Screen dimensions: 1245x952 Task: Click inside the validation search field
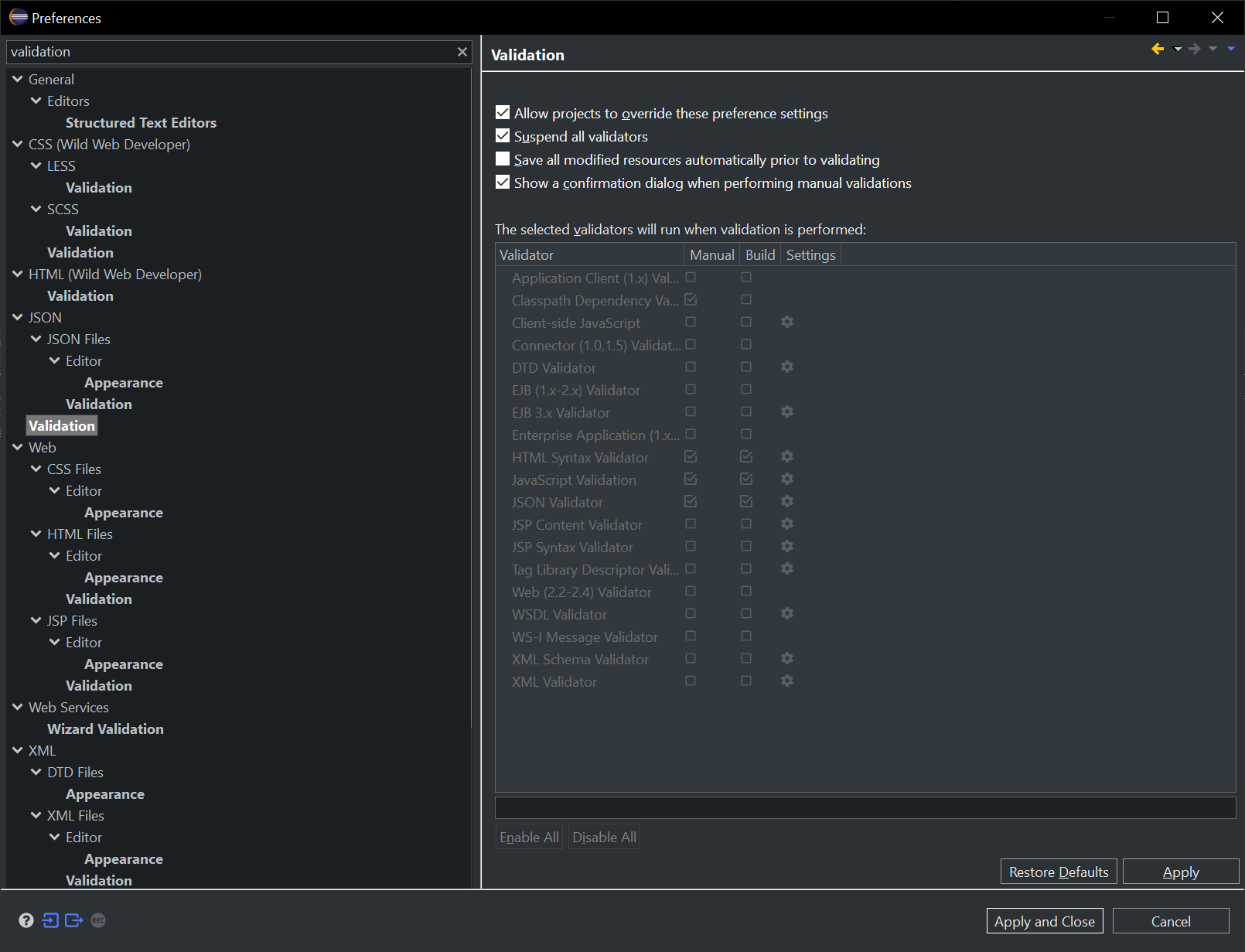click(x=232, y=52)
